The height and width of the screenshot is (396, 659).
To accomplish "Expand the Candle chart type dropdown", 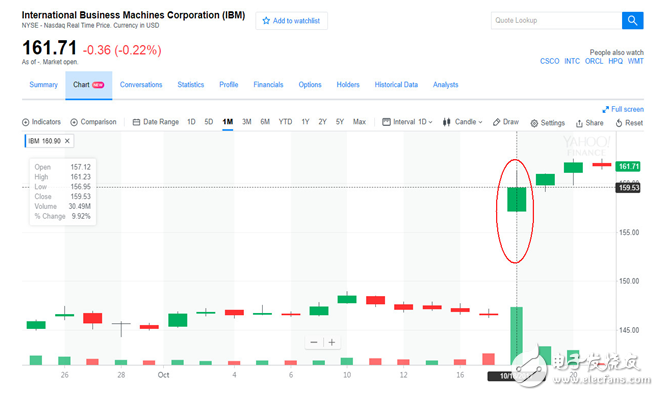I will (x=462, y=122).
